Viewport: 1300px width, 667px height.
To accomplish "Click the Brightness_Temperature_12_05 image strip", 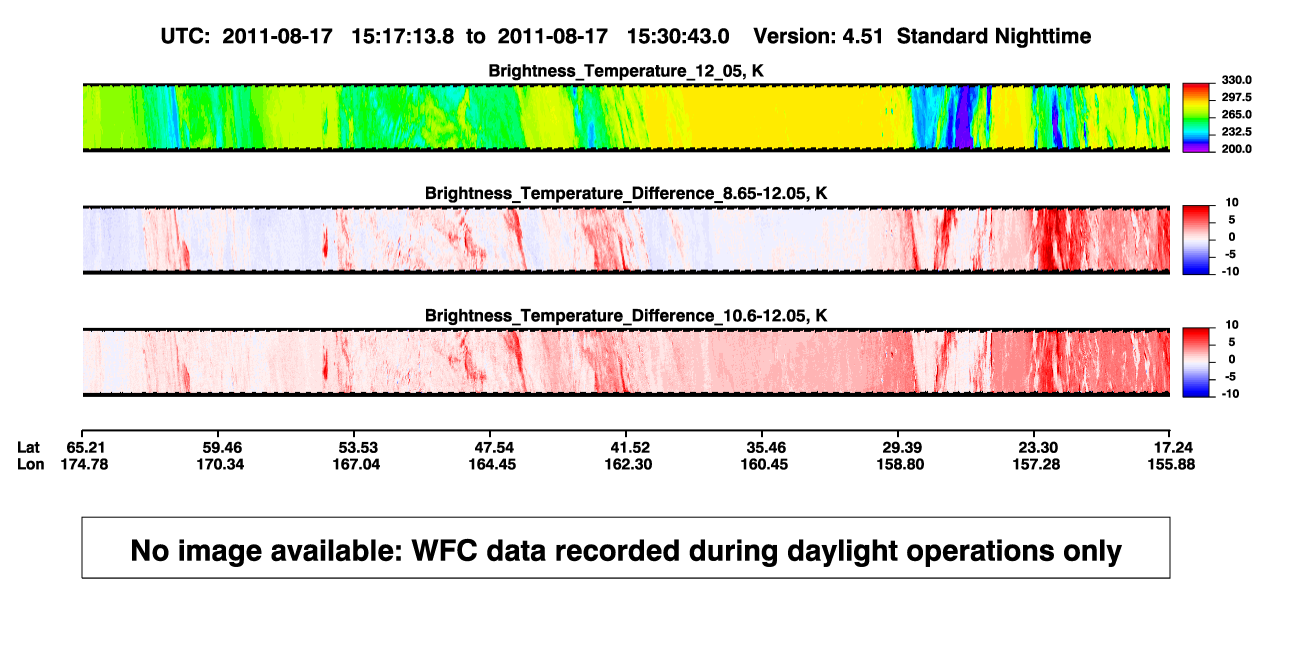I will tap(626, 117).
